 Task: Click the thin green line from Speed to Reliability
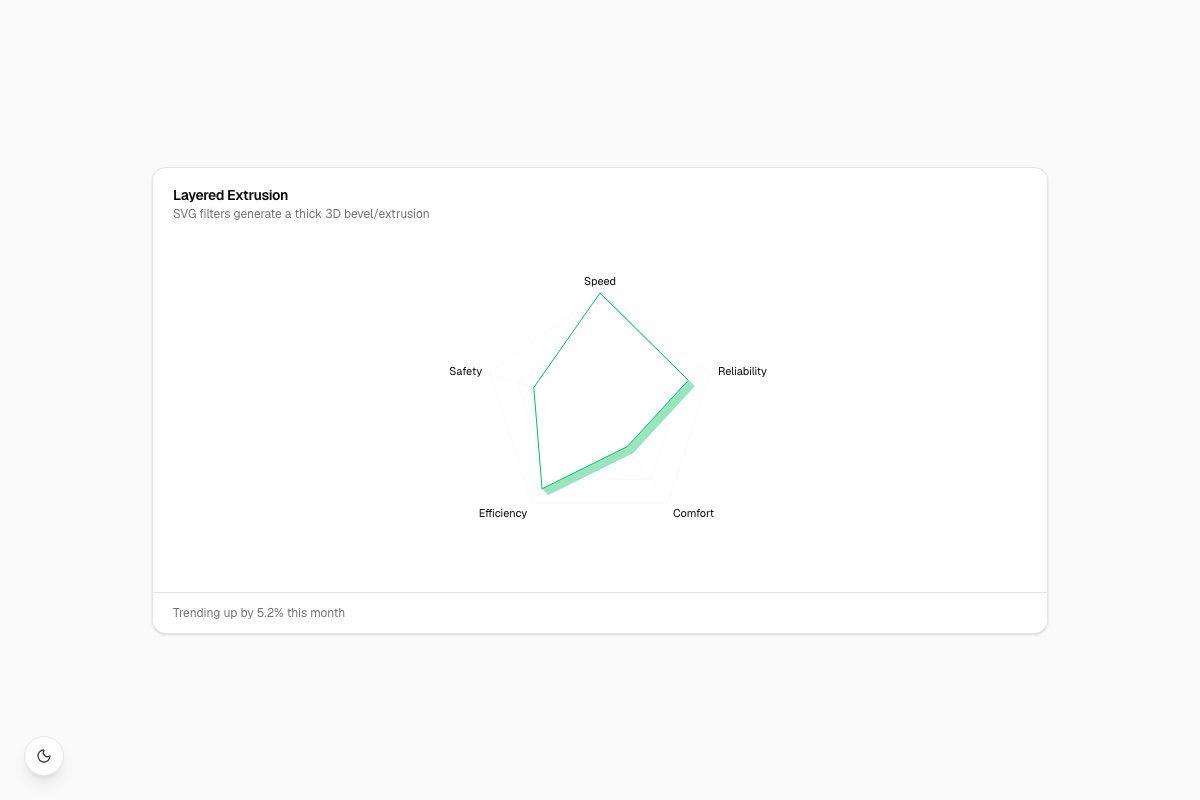(645, 338)
